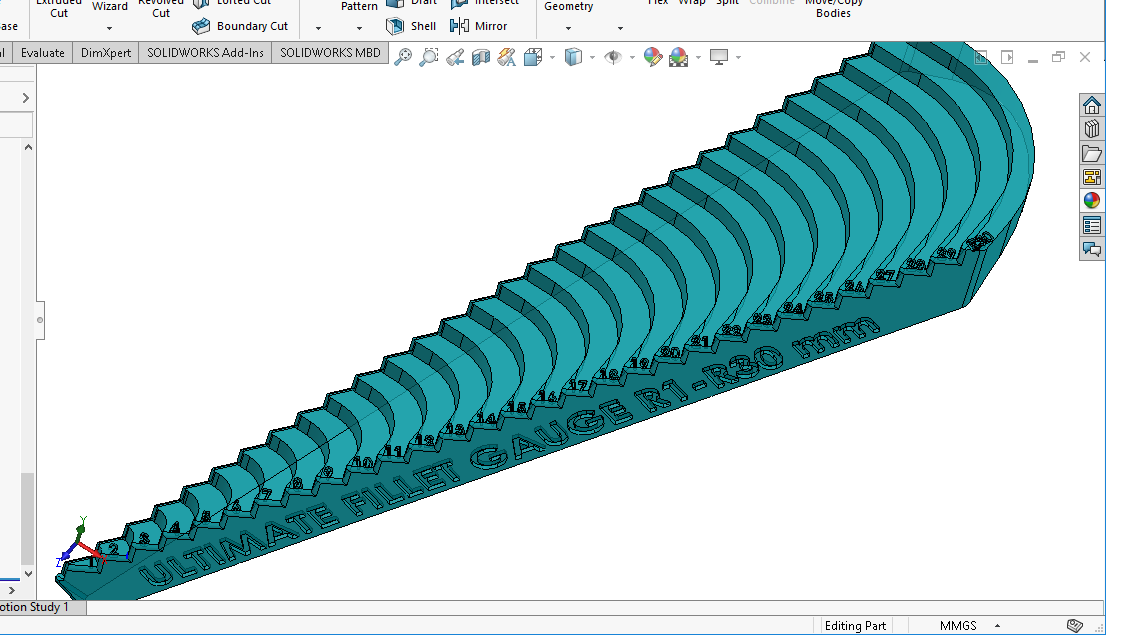Click Move/Copy Bodies button

833,9
